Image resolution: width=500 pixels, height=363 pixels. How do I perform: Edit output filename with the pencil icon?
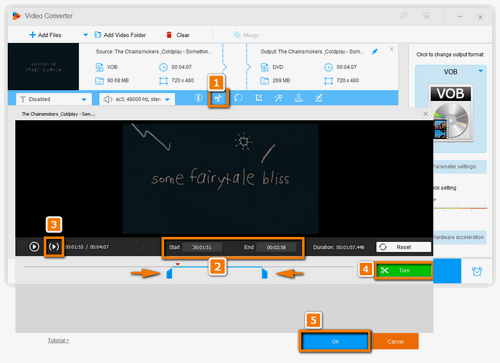point(375,51)
